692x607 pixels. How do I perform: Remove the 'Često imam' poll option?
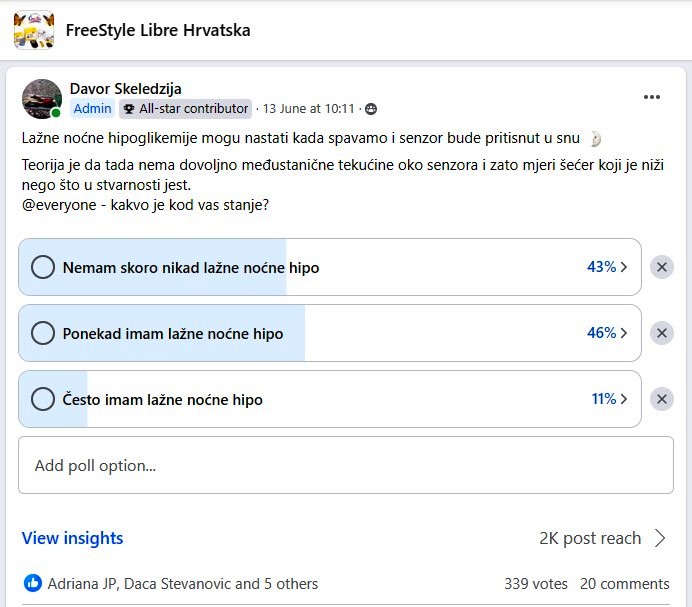(x=662, y=399)
